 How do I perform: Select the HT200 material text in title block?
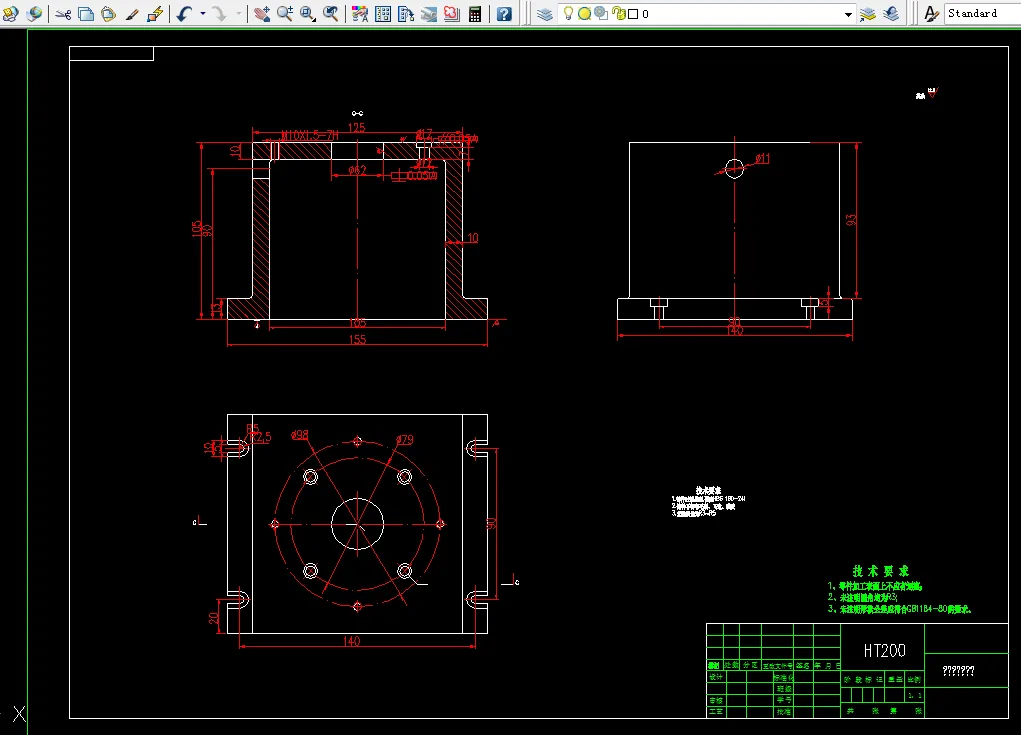(x=884, y=650)
